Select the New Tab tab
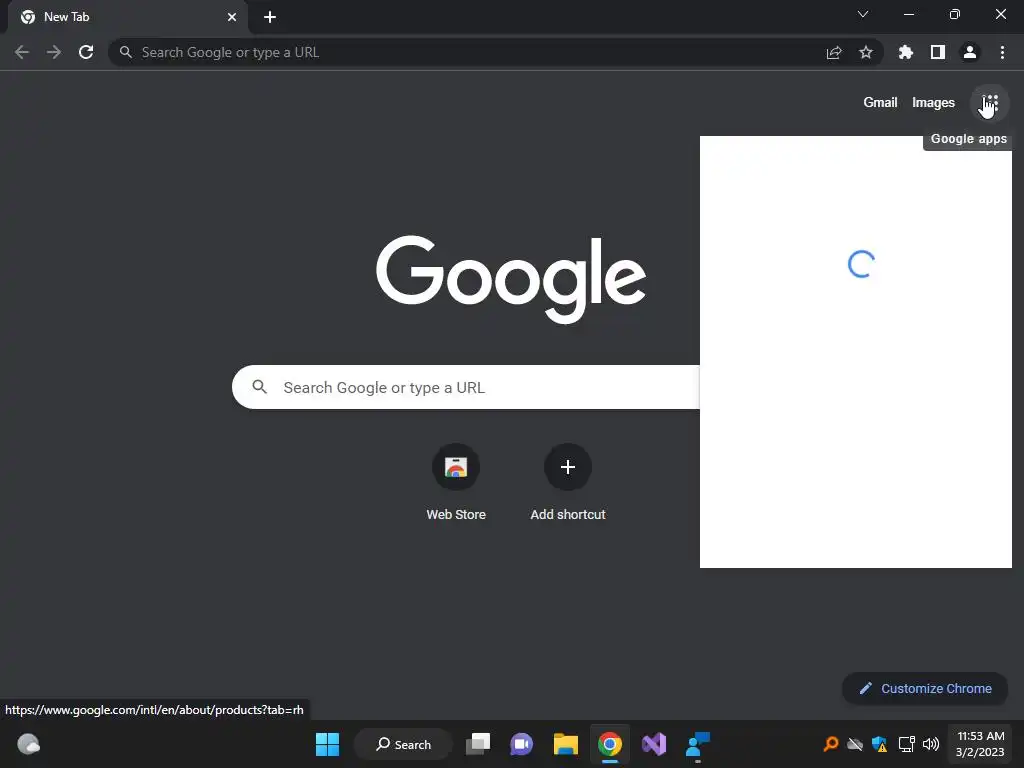 tap(128, 17)
